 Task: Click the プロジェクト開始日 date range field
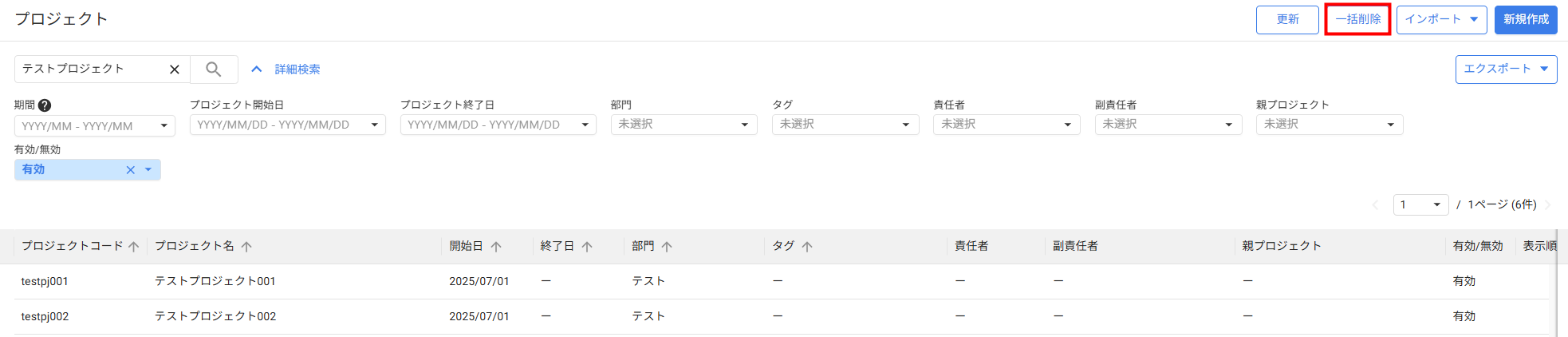[x=288, y=125]
